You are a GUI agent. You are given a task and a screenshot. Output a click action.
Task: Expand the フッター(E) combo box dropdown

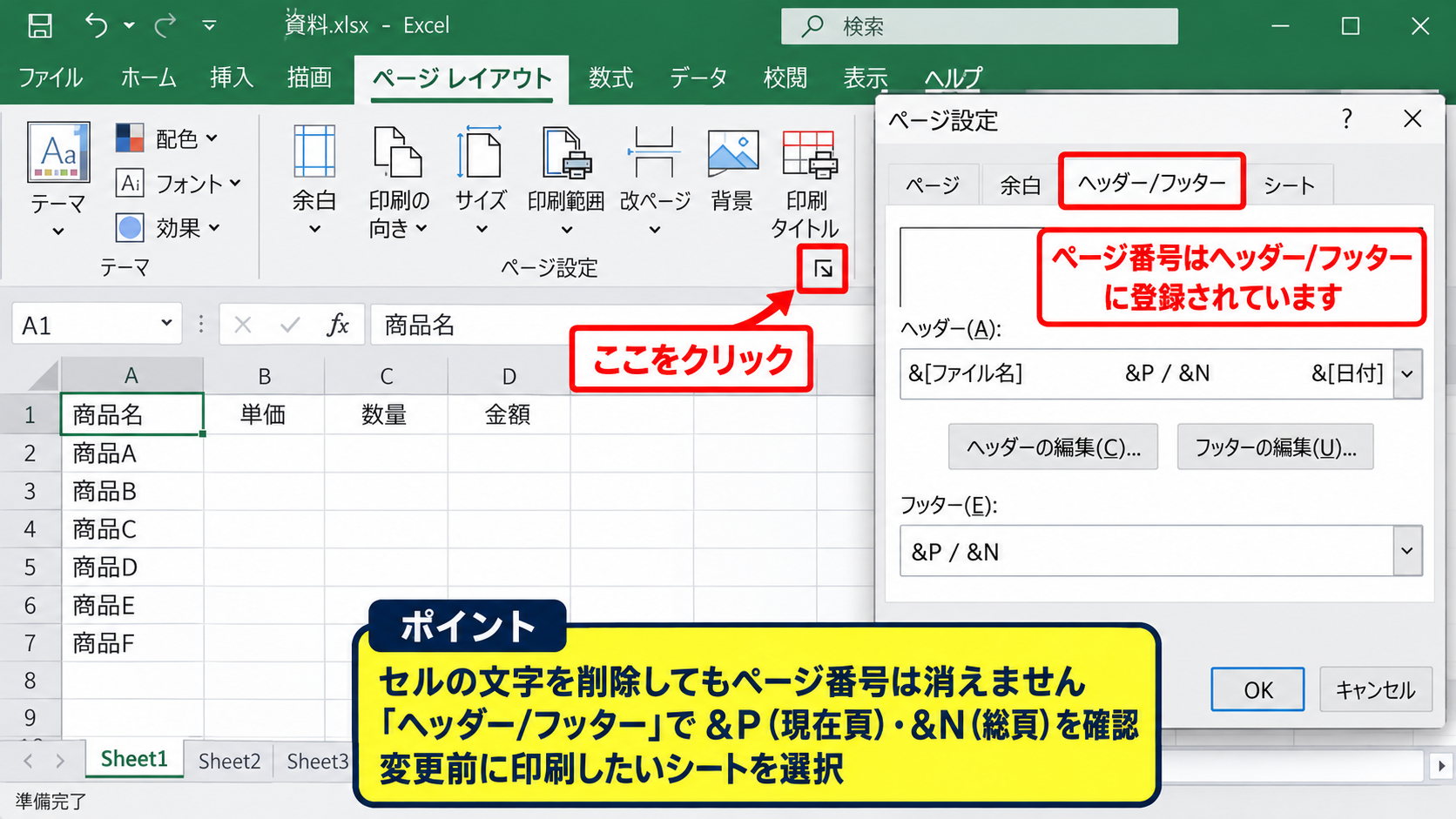click(x=1407, y=551)
